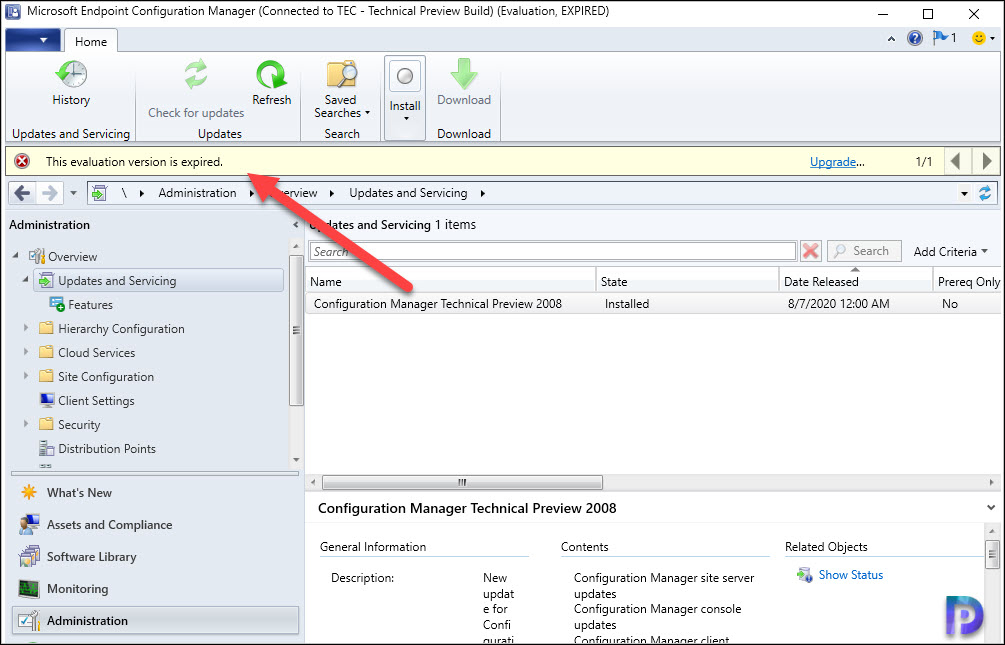Collapse the Administration navigation pane
This screenshot has width=1005, height=645.
[x=295, y=225]
